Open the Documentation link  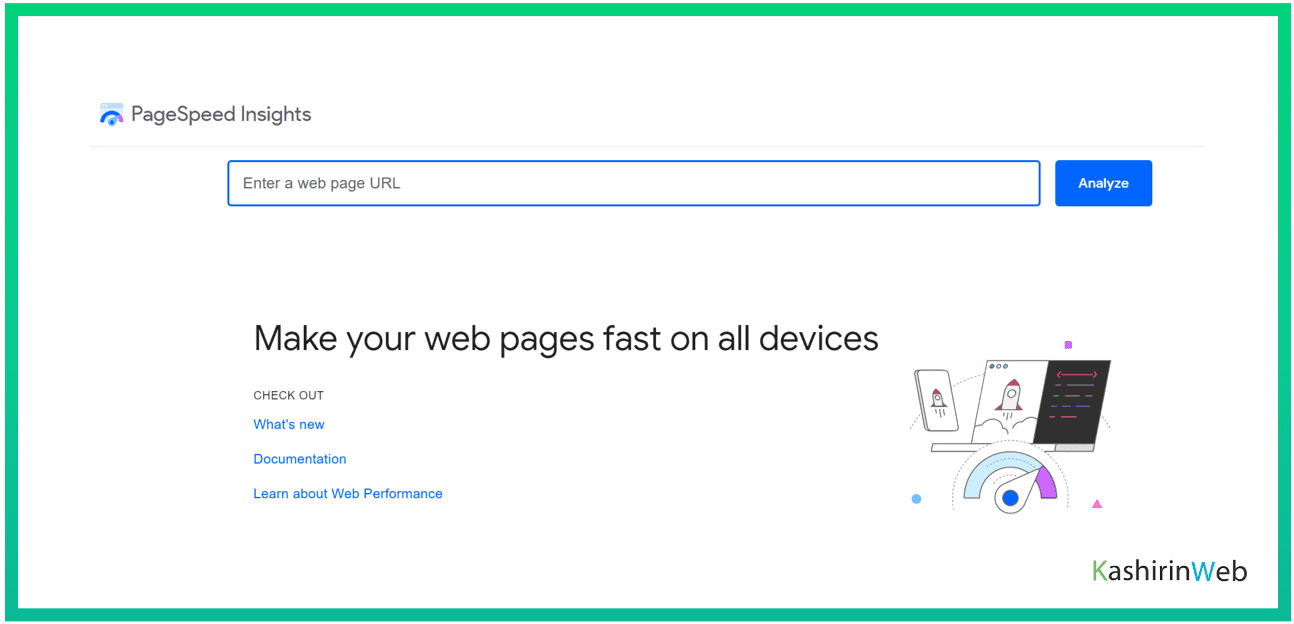tap(300, 459)
